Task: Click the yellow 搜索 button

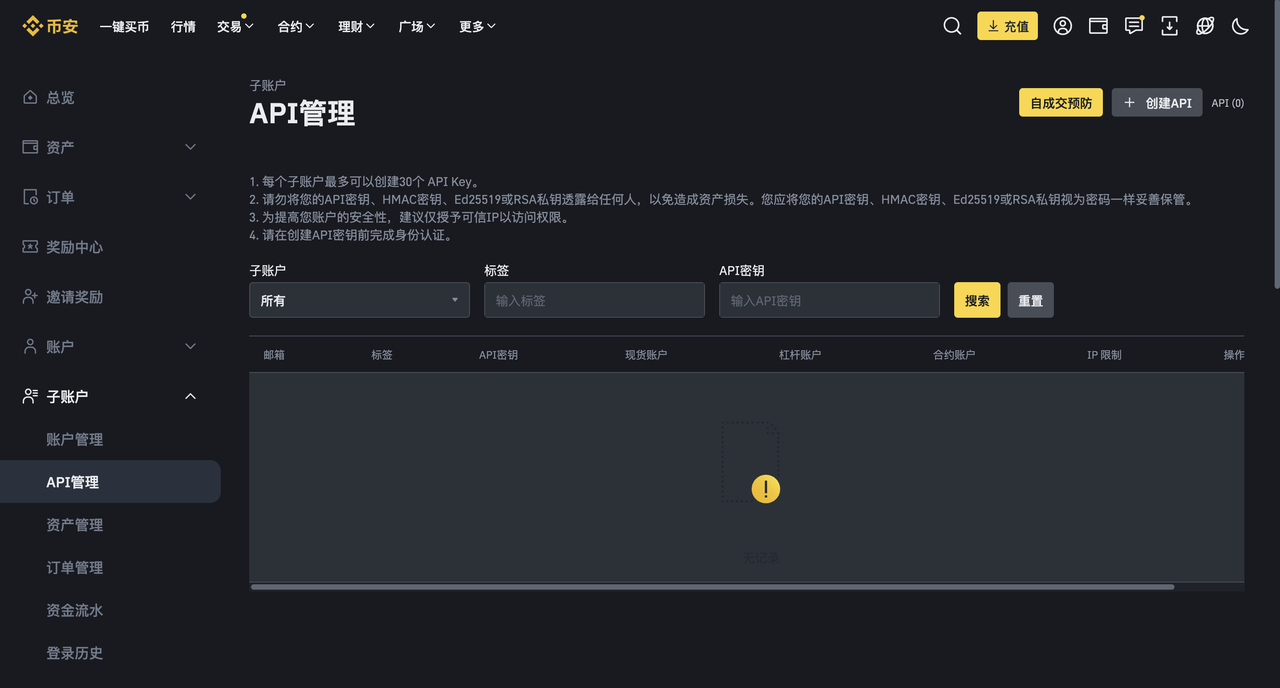Action: point(977,300)
